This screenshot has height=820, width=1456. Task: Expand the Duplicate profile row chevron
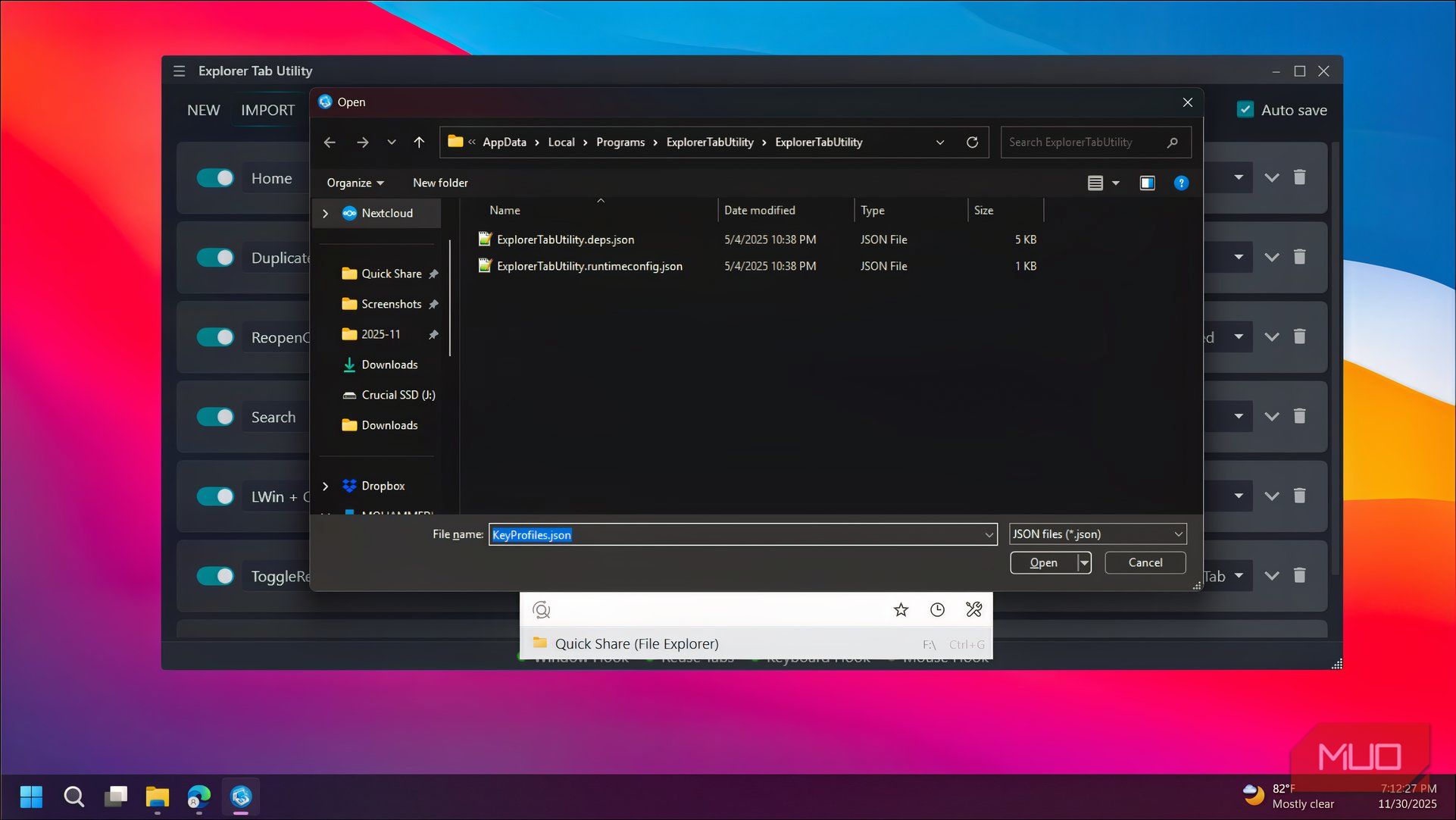click(1272, 258)
